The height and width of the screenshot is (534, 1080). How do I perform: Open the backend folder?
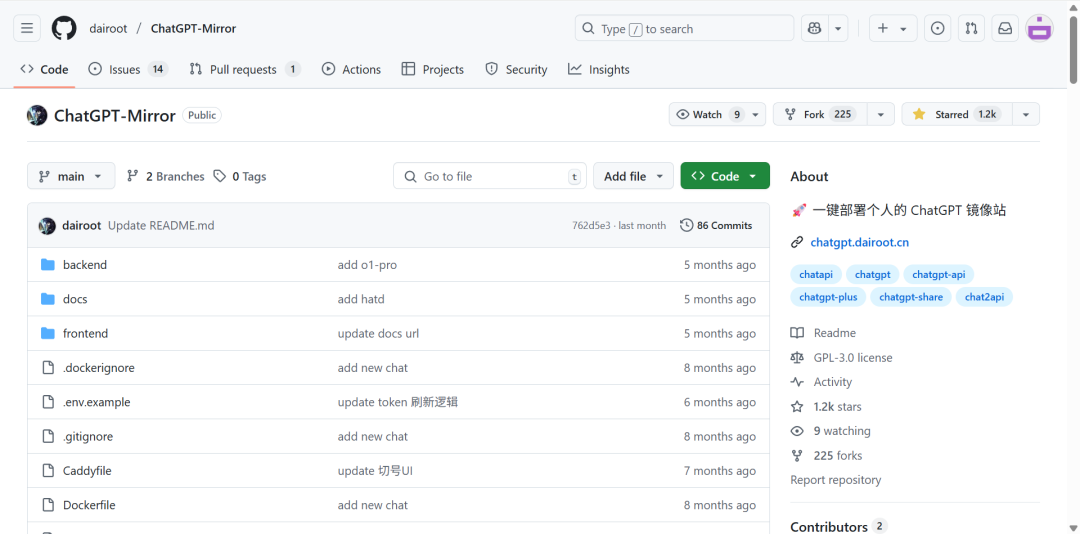84,265
